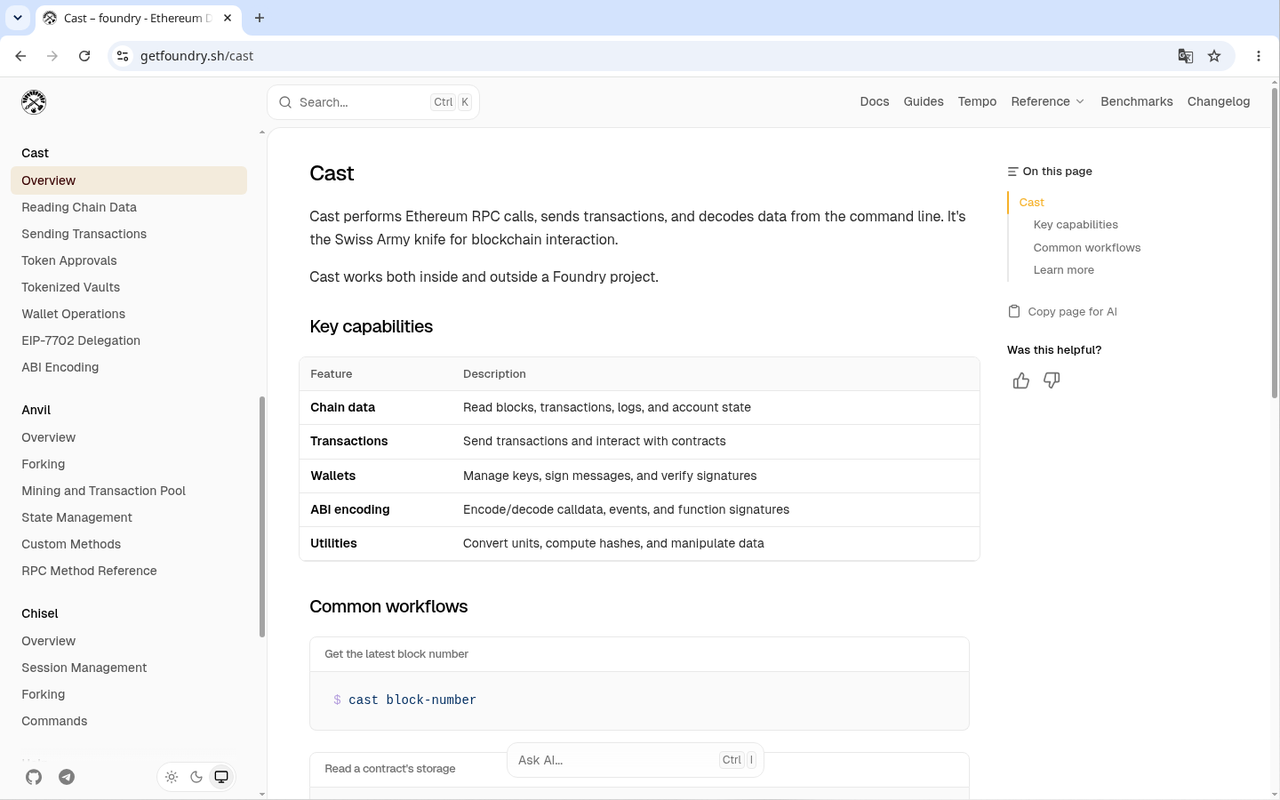Click the browser back arrow
The height and width of the screenshot is (800, 1280).
tap(21, 56)
